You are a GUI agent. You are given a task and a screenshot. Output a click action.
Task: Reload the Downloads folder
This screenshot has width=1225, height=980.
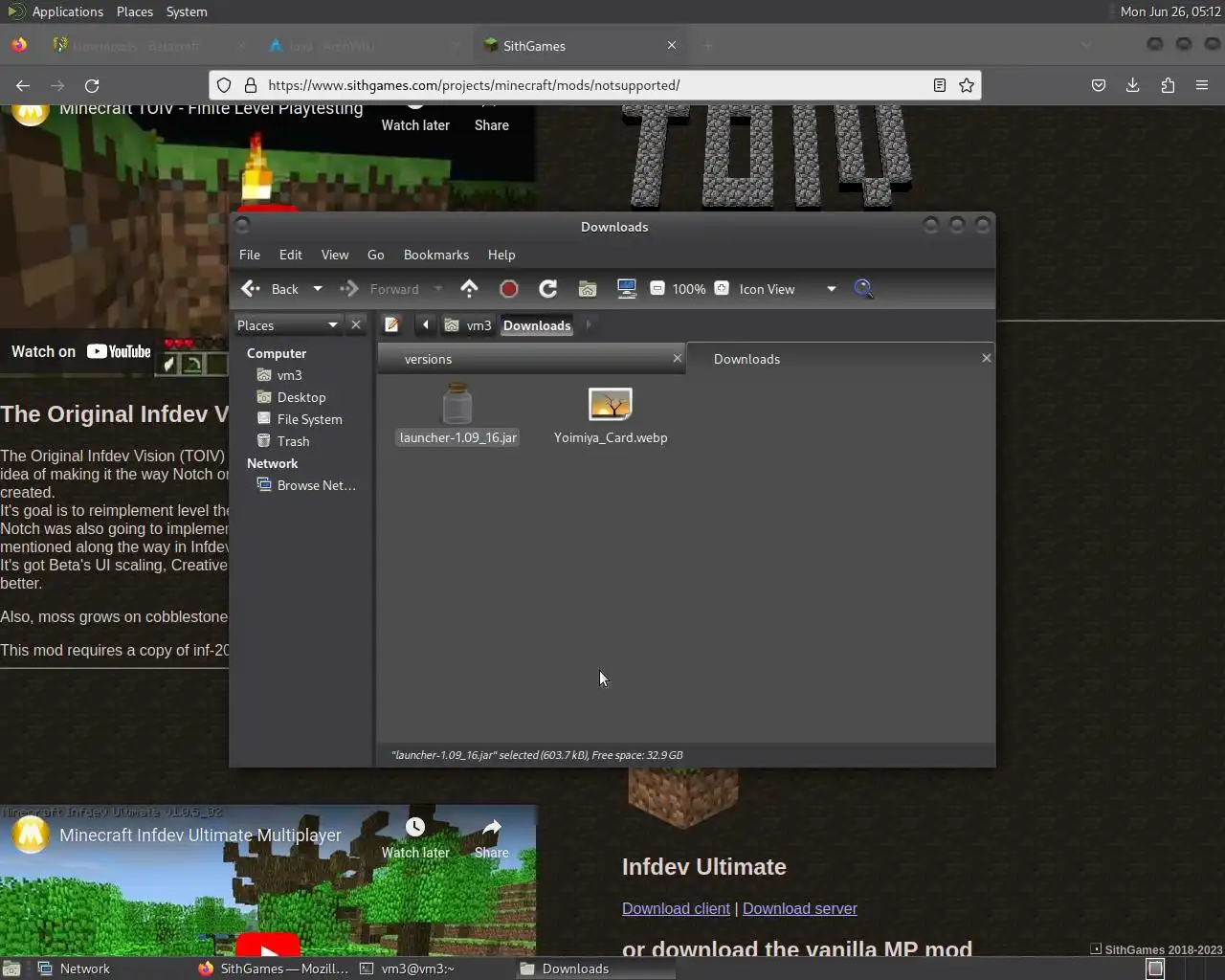point(548,289)
